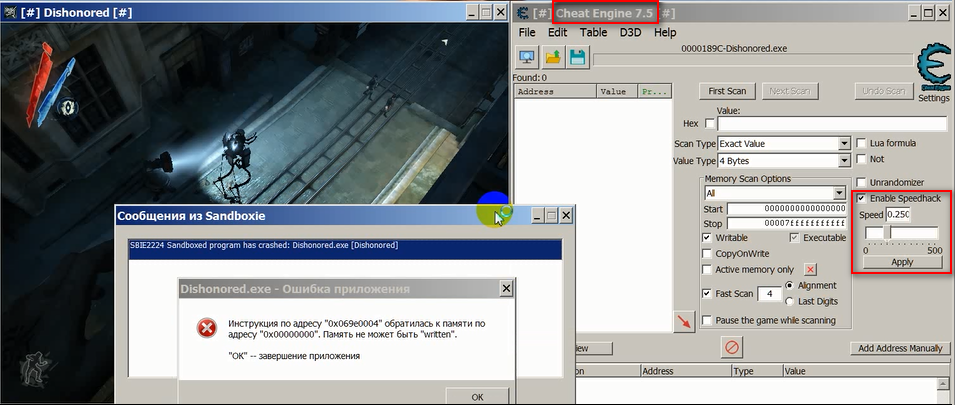This screenshot has height=405, width=955.
Task: Select the Last Digits radio button
Action: 791,301
